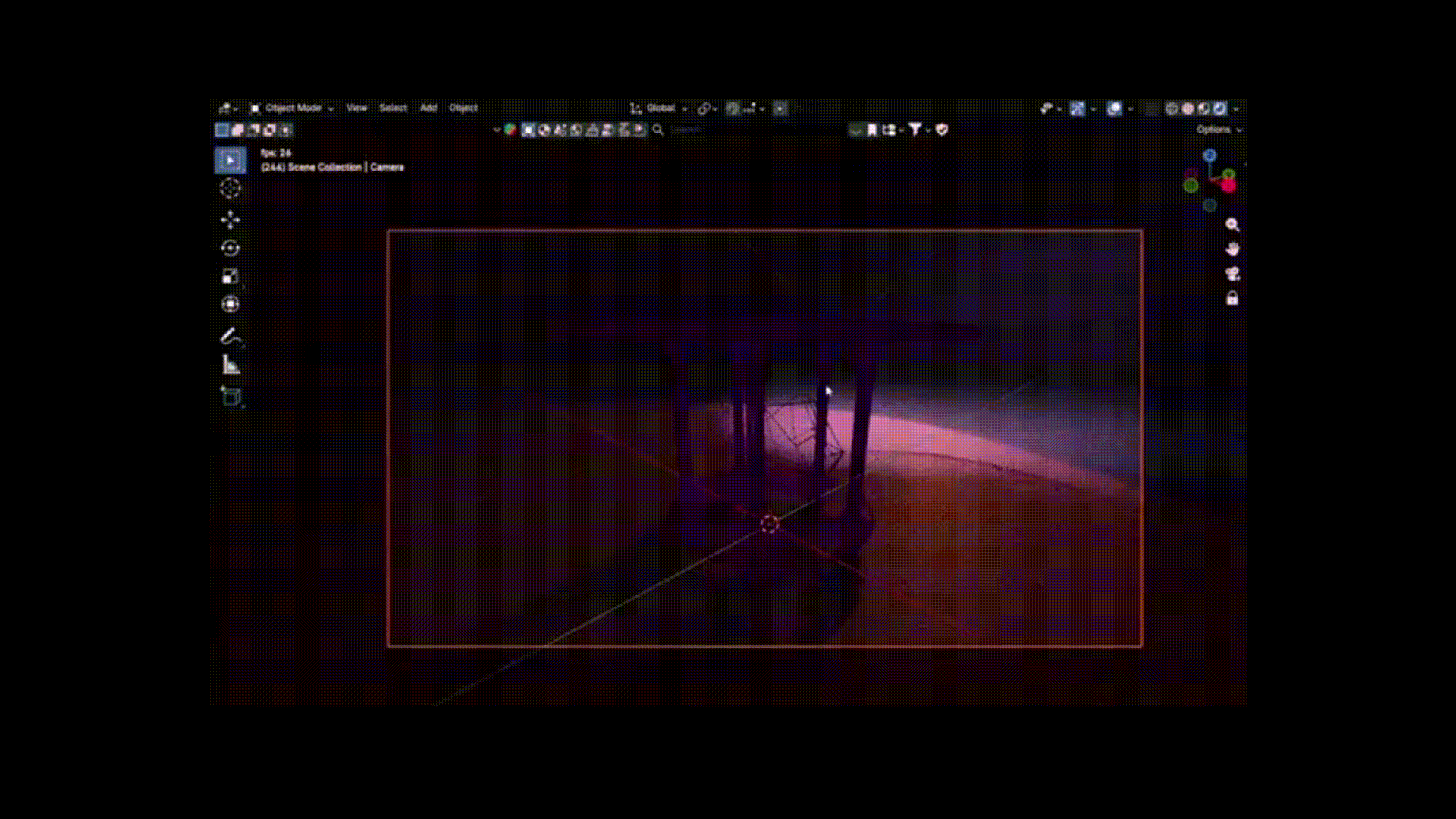Open the Object menu
Viewport: 1456px width, 819px height.
[463, 108]
